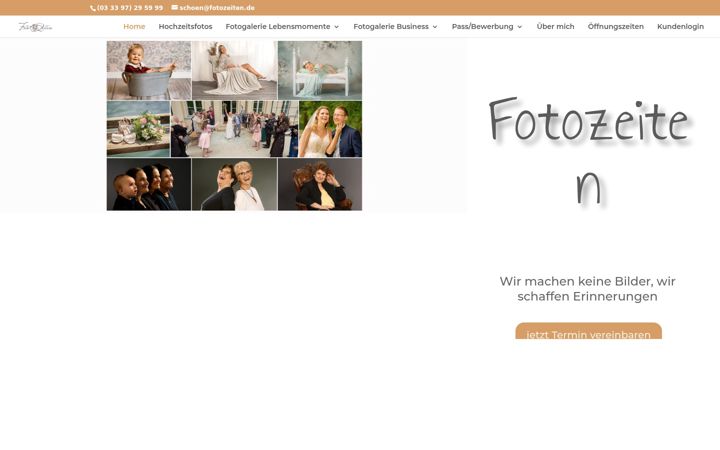The width and height of the screenshot is (720, 450).
Task: Click the Fotozeiten heading text
Action: tap(589, 151)
